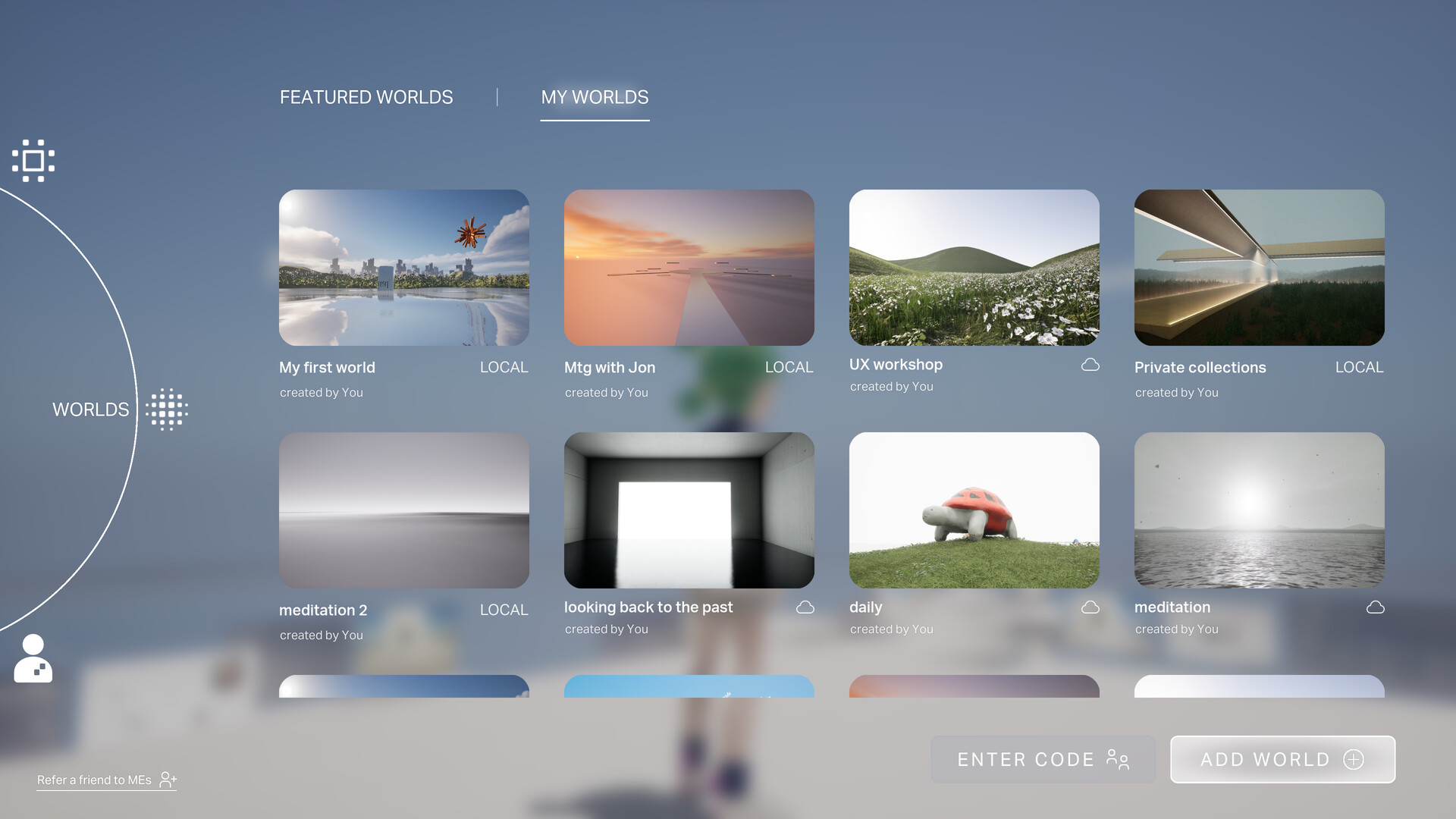Select the WORLDS dot-grid icon on the sidebar
The height and width of the screenshot is (819, 1456).
[168, 409]
